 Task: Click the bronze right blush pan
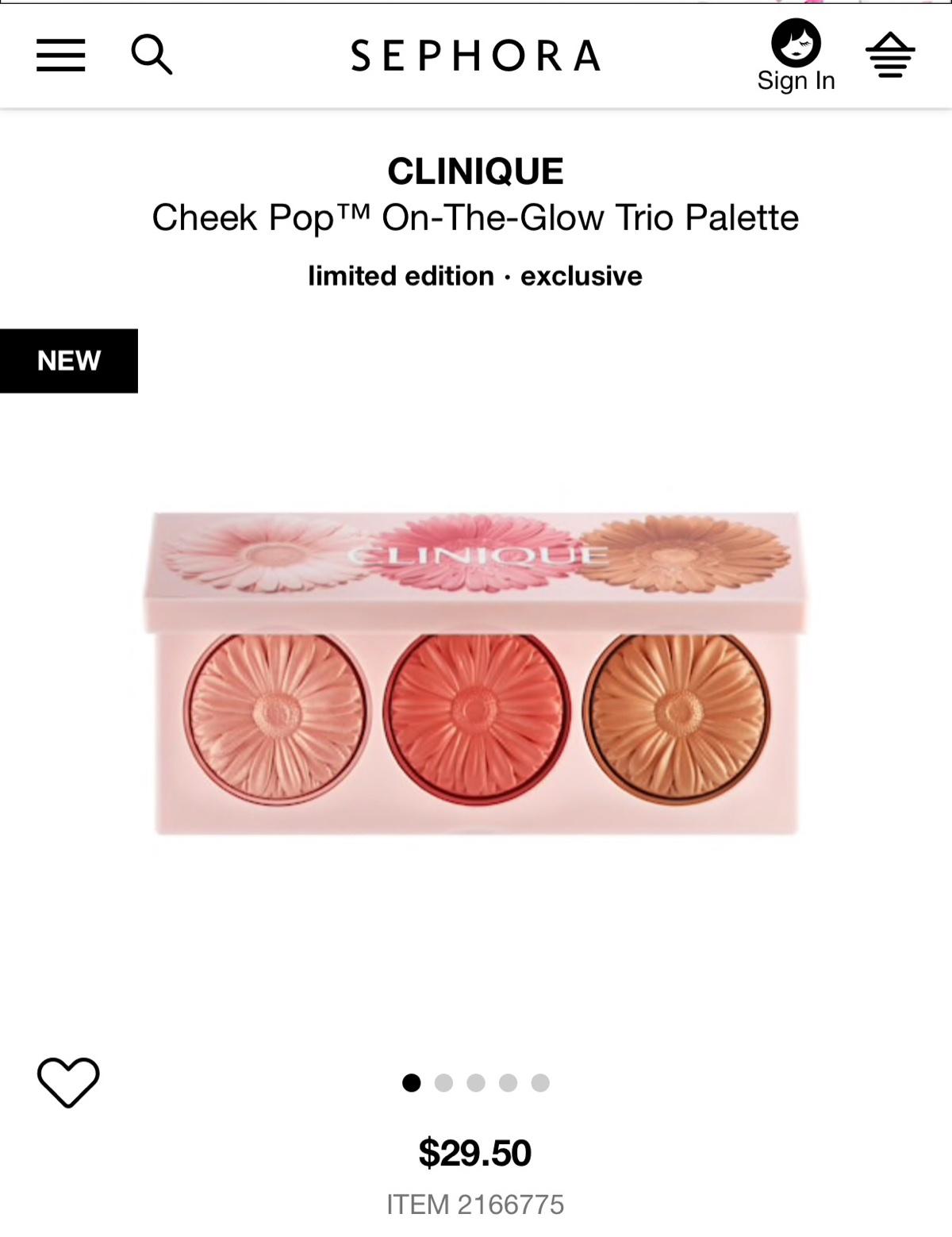tap(677, 712)
